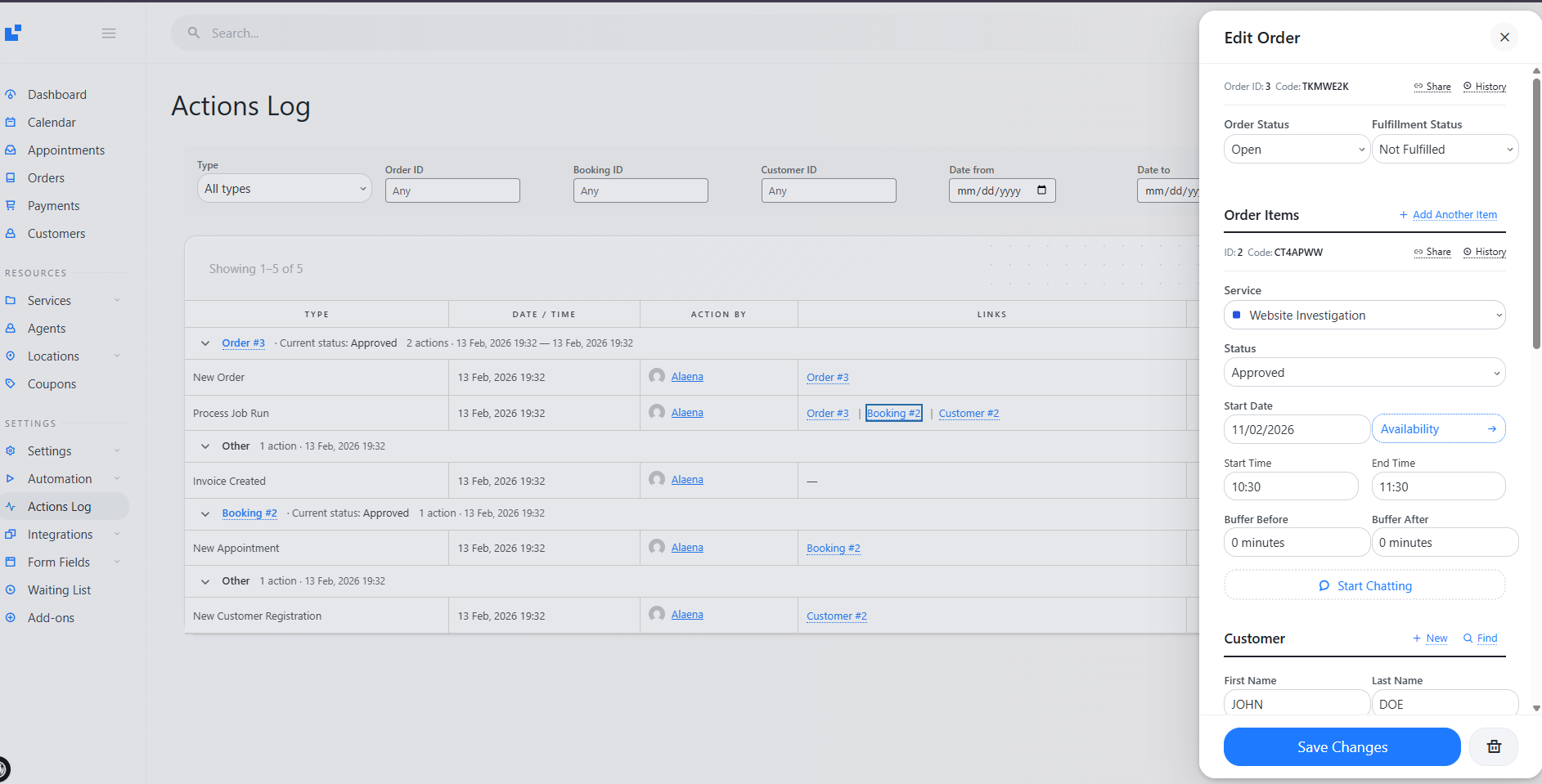Check Availability for the start date
1542x784 pixels.
click(x=1437, y=429)
